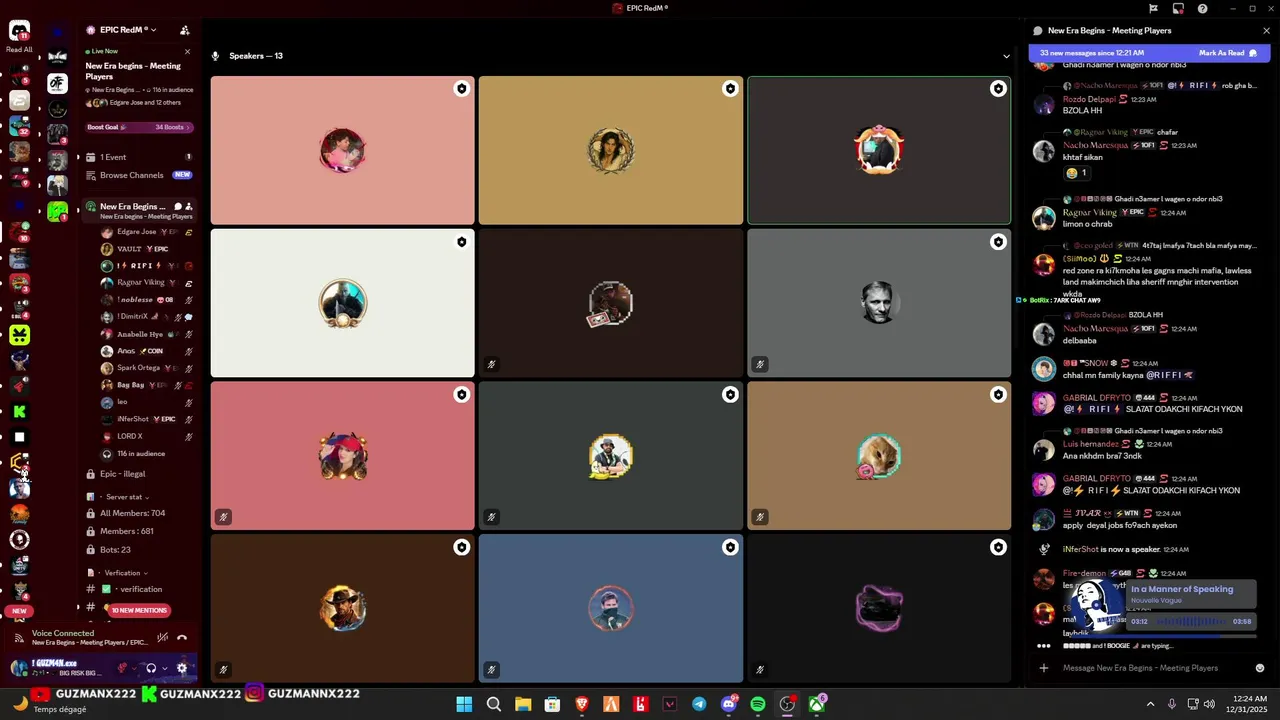The height and width of the screenshot is (720, 1280).
Task: Click the NEW servers indicator pill
Action: (19, 611)
